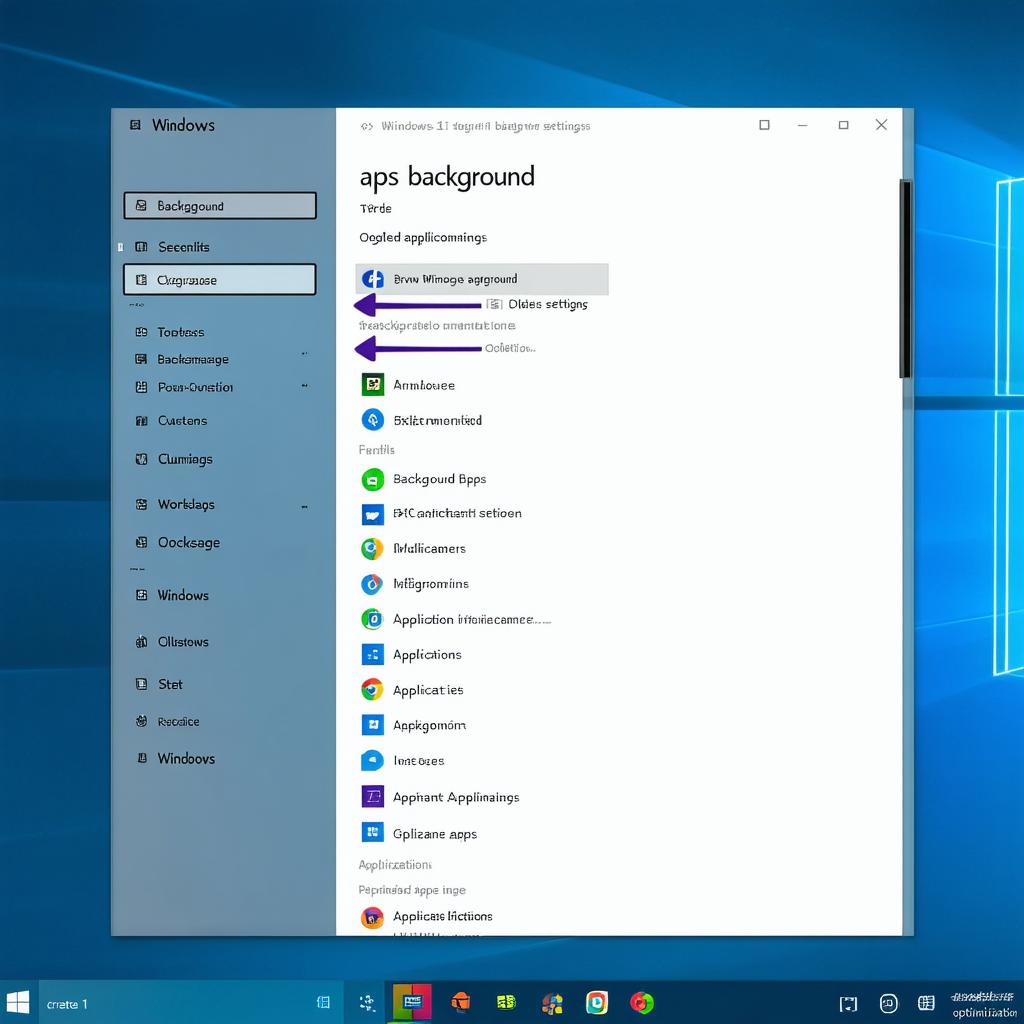This screenshot has width=1024, height=1024.
Task: Click the vertical scrollbar thumb
Action: click(905, 279)
